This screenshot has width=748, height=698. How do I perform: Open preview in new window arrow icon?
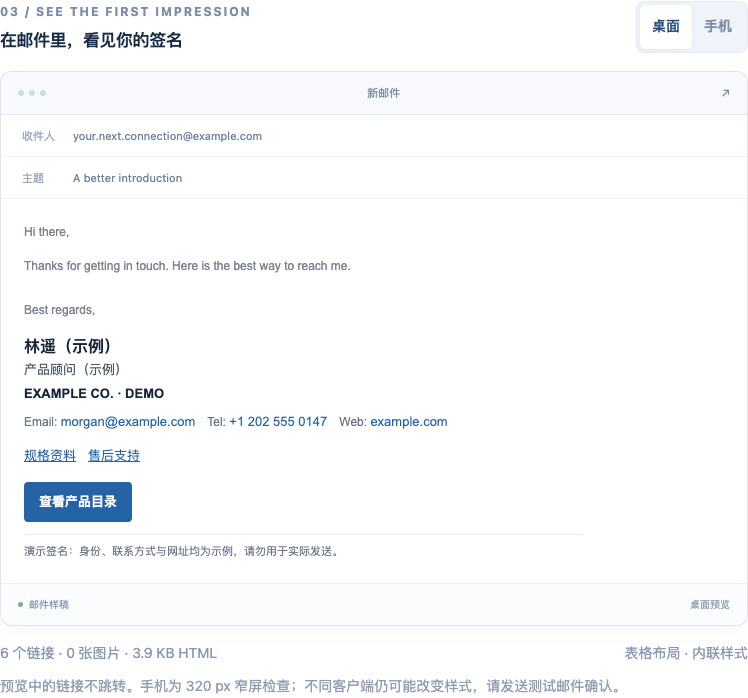coord(725,93)
